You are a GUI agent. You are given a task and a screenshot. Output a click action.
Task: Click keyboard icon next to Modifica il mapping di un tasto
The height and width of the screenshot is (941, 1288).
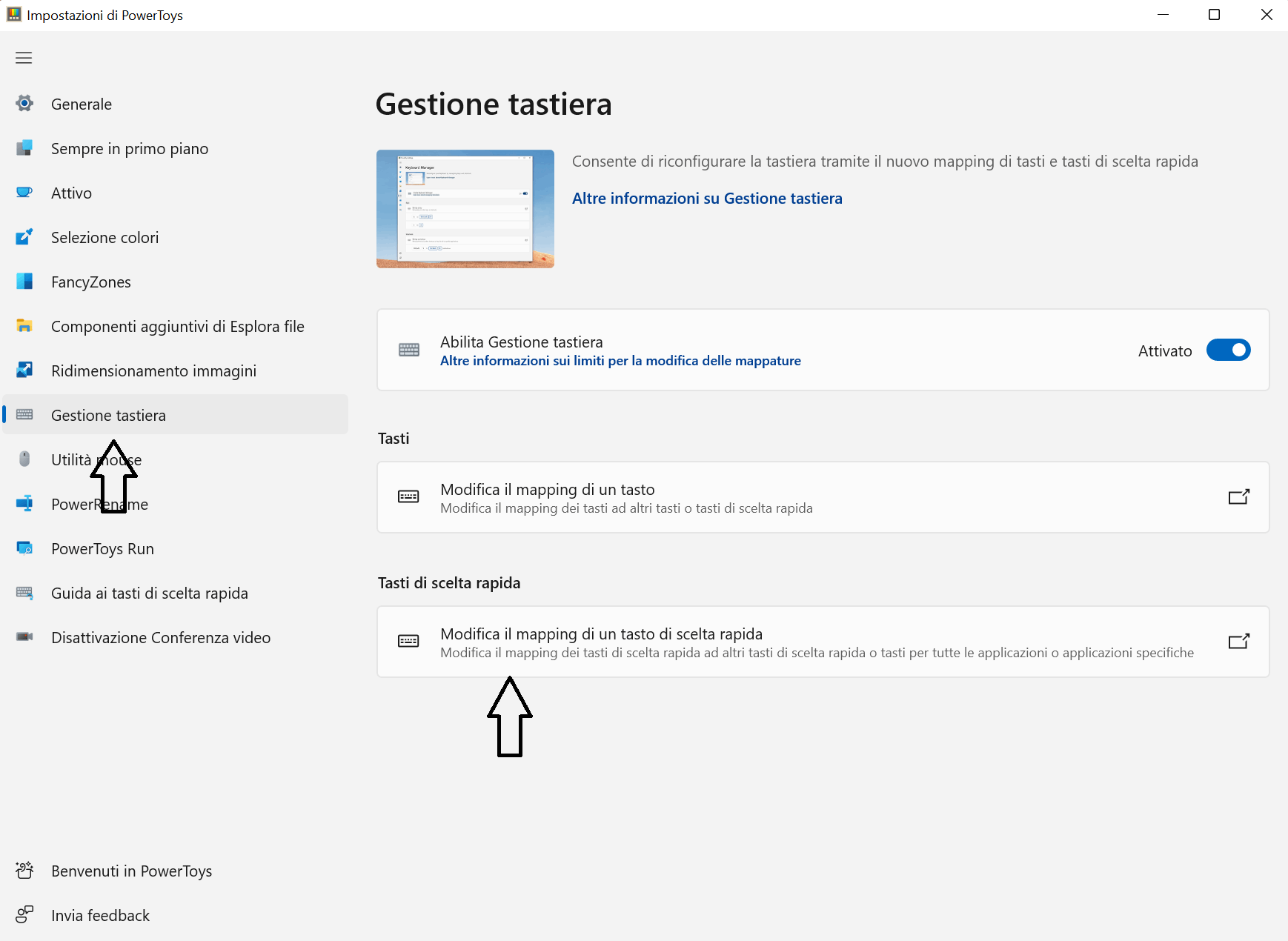(408, 496)
